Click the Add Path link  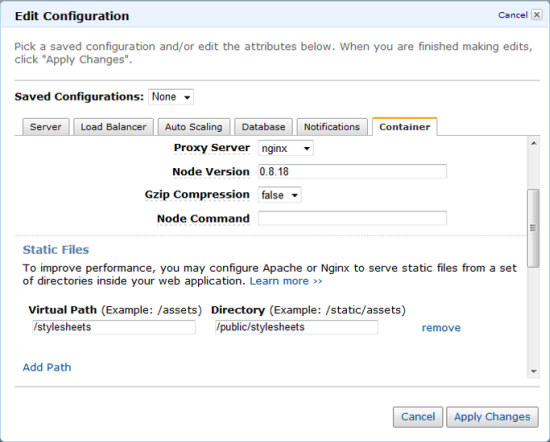(x=47, y=367)
